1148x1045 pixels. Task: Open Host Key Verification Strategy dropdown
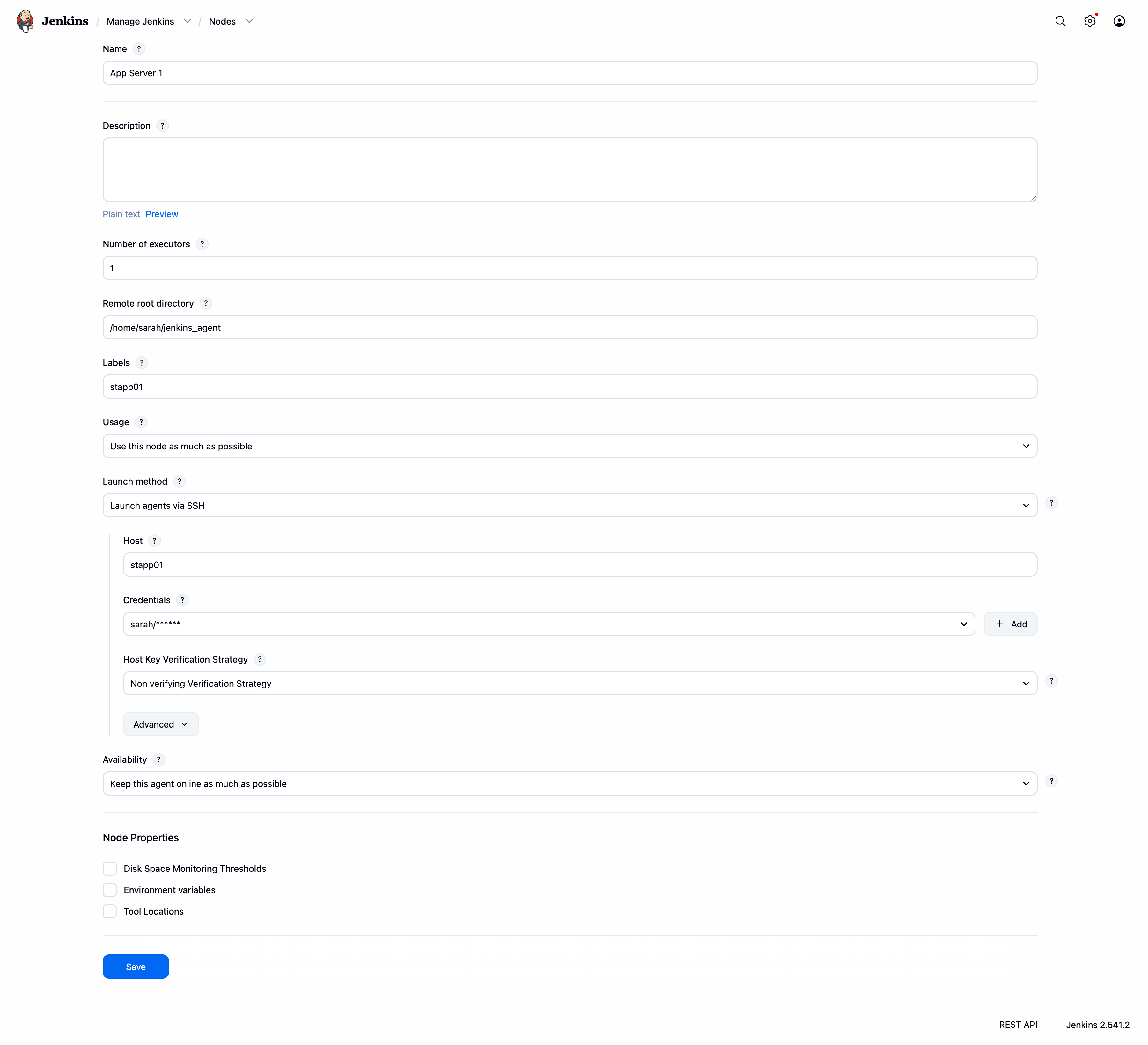580,683
